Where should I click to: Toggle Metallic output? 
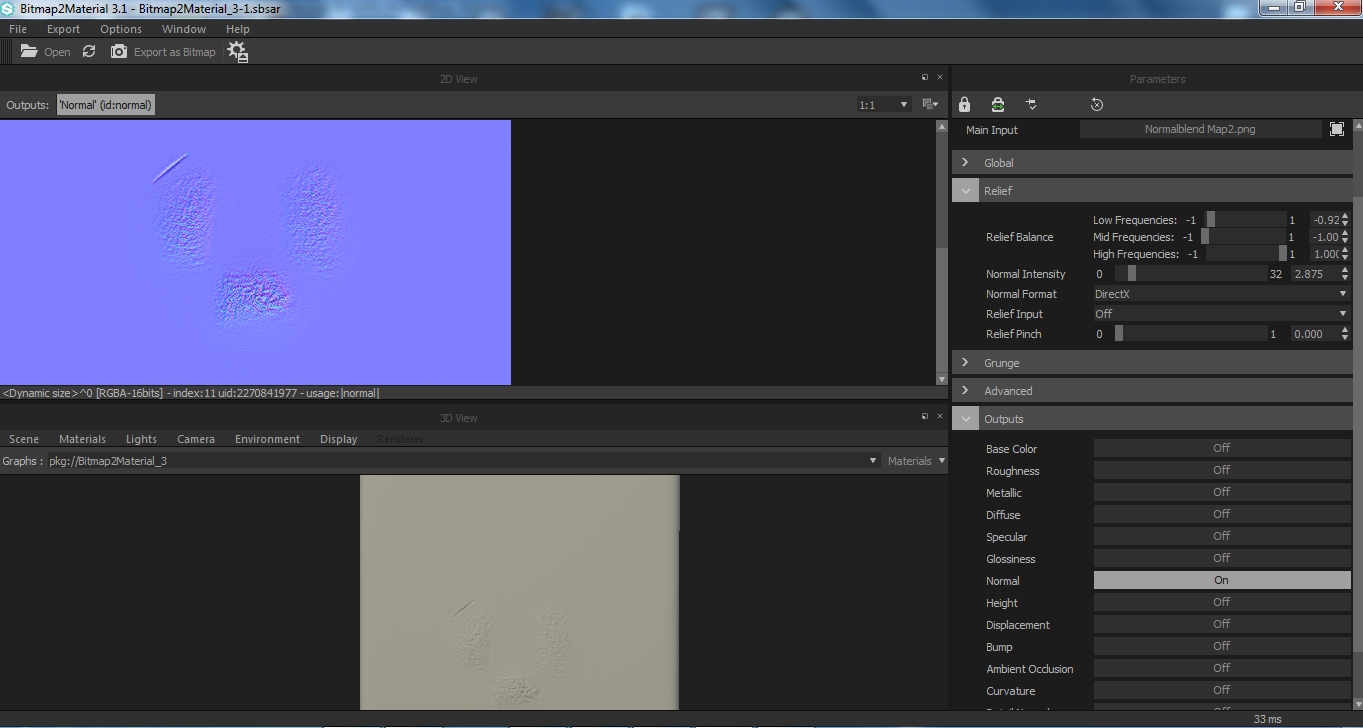[x=1221, y=492]
